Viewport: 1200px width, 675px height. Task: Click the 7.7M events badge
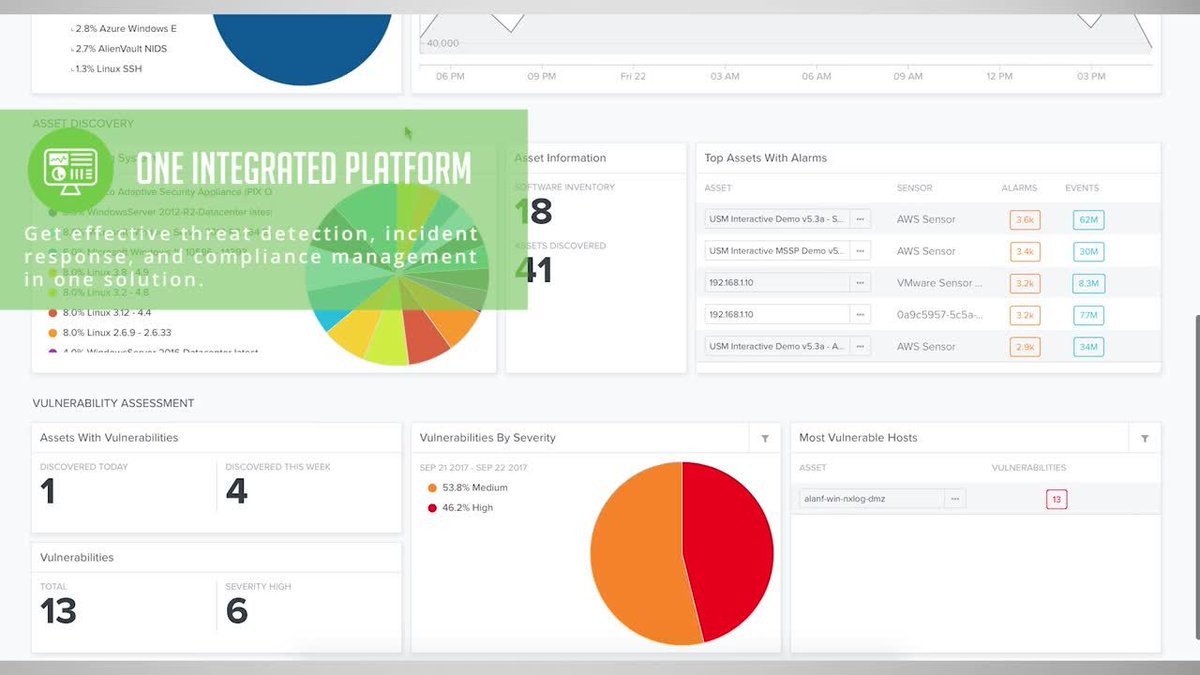[1088, 315]
